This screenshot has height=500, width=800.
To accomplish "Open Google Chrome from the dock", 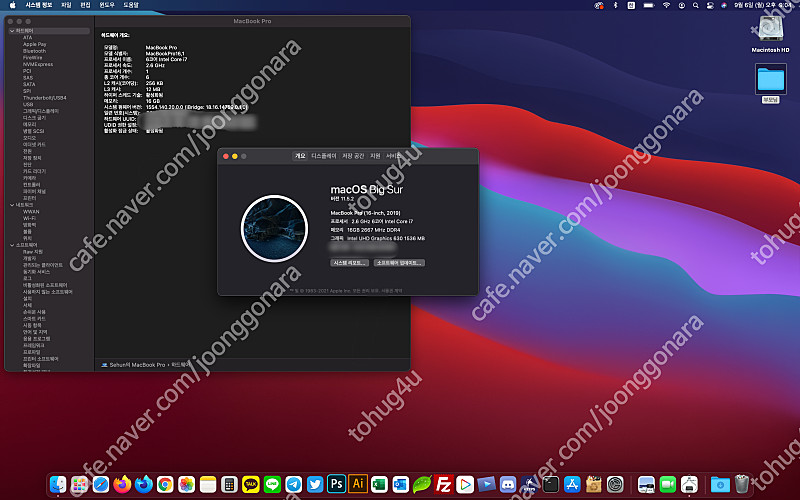I will pos(164,484).
